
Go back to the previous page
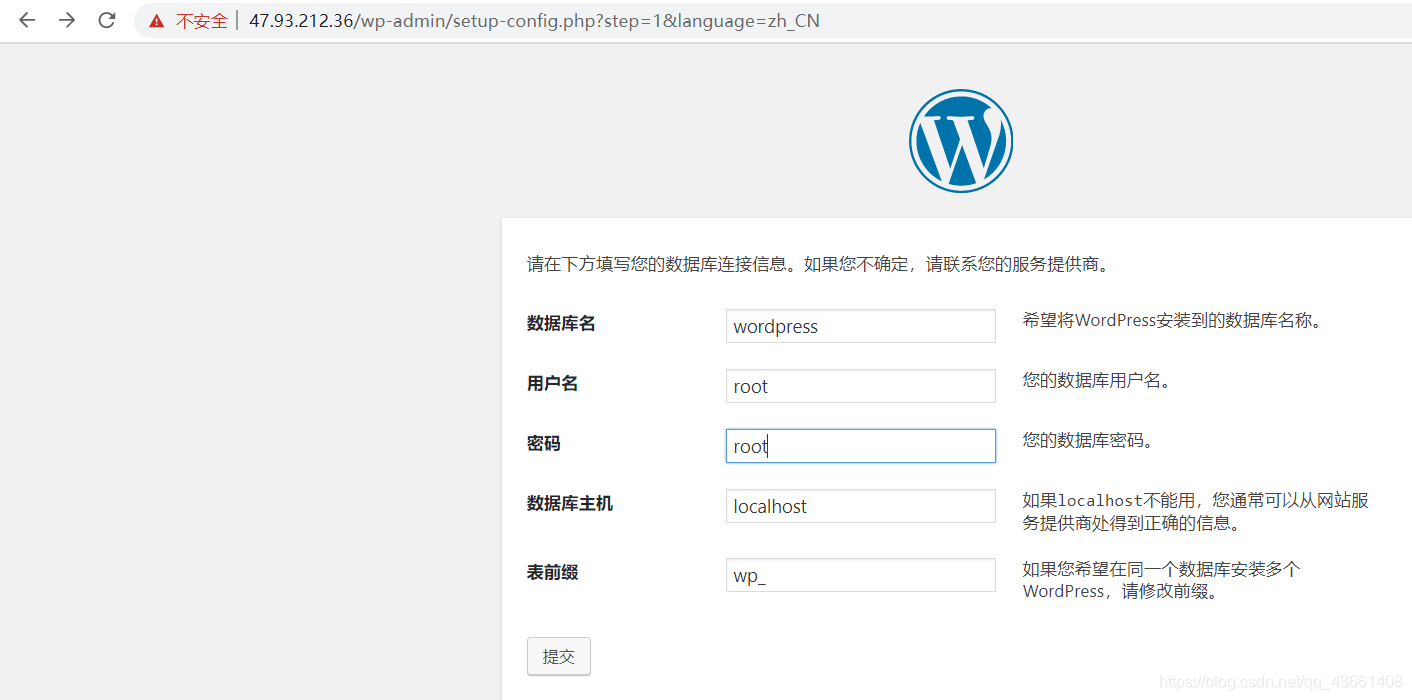(27, 20)
